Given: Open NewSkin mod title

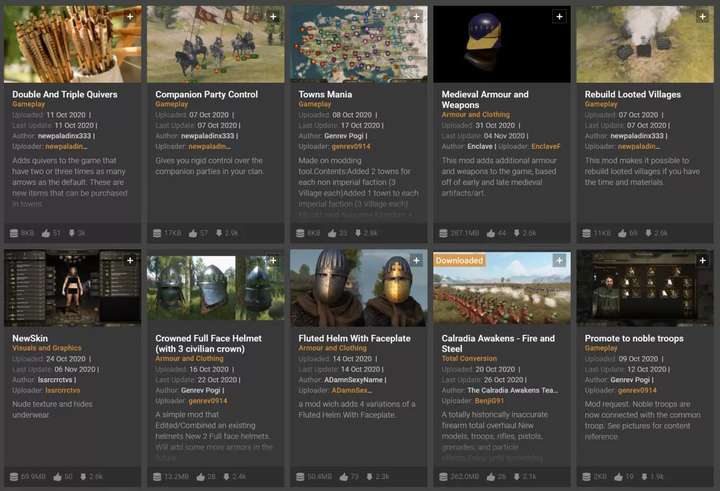Looking at the screenshot, I should 30,338.
